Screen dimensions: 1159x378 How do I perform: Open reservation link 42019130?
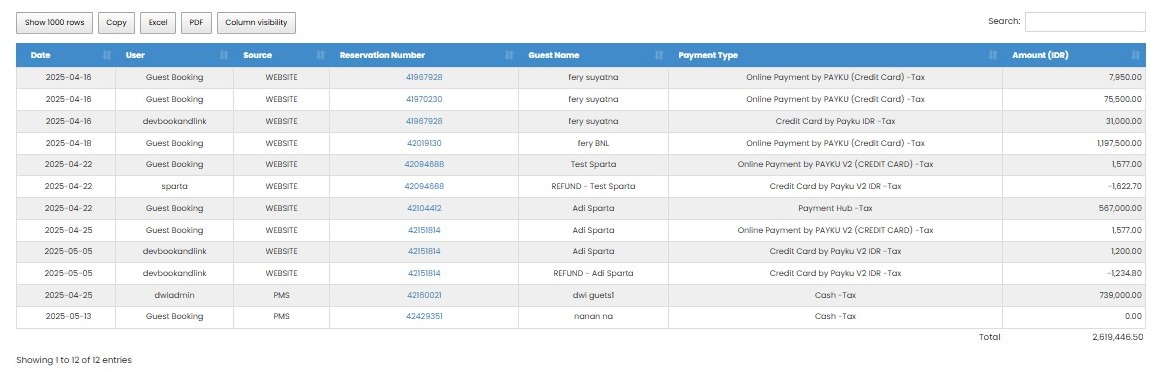point(424,143)
